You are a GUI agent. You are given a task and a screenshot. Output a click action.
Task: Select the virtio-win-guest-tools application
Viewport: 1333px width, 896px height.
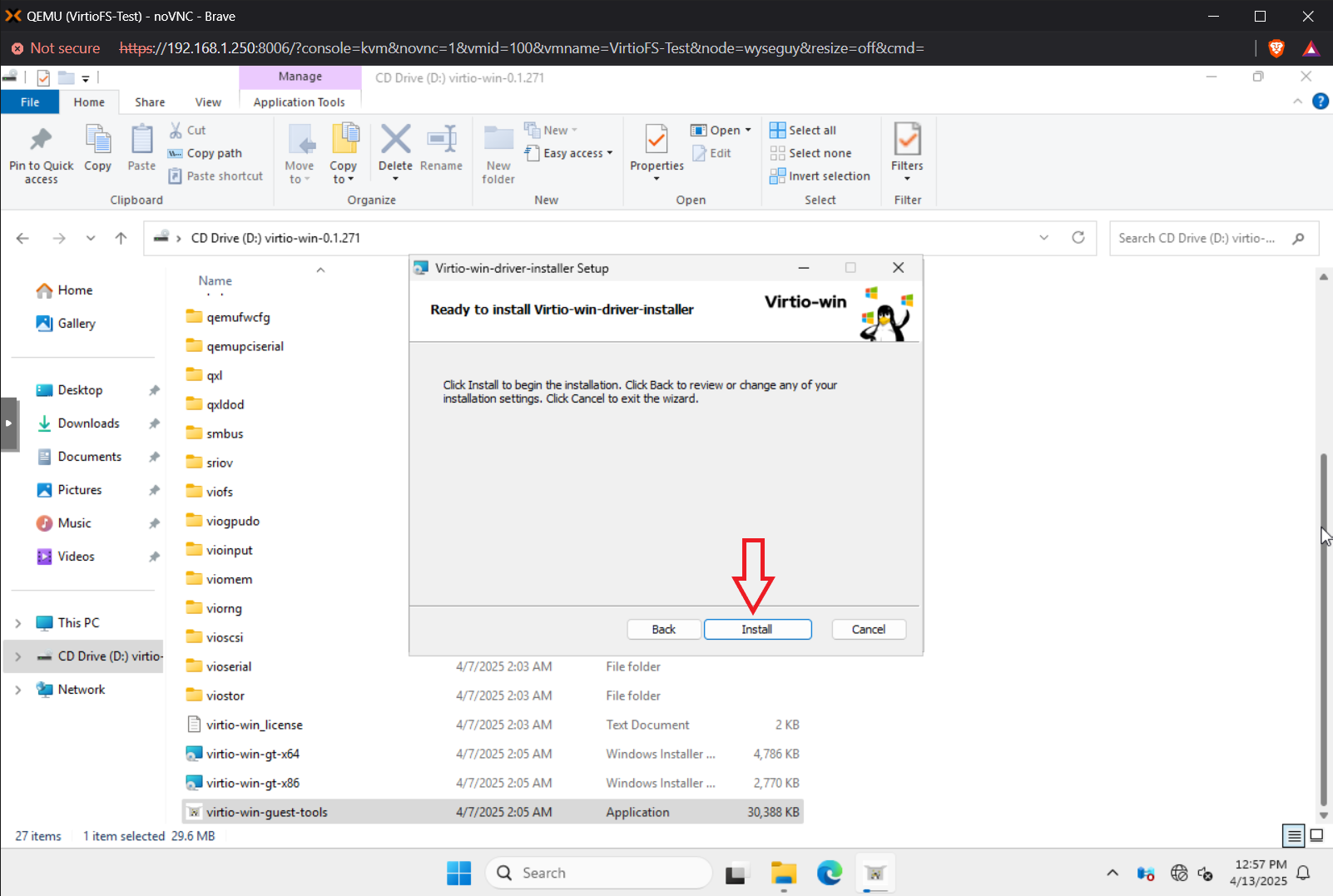click(x=493, y=812)
